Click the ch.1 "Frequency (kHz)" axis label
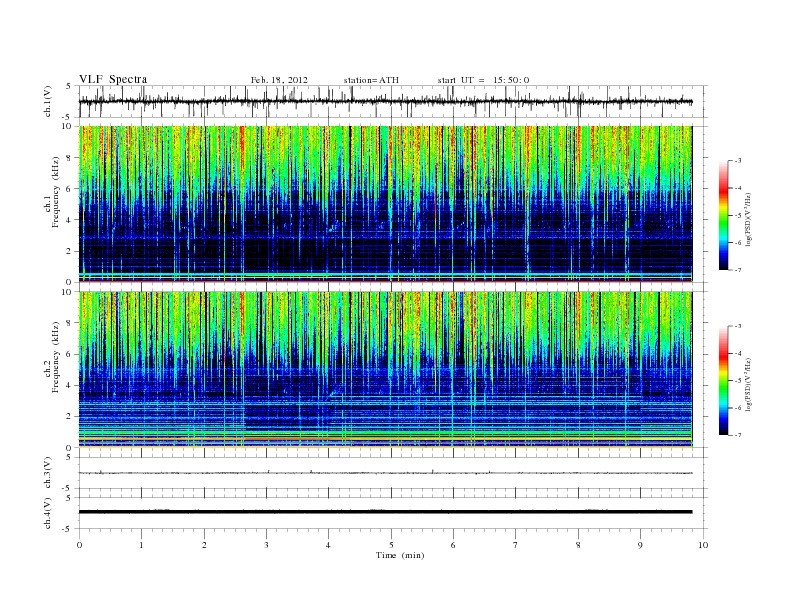Image resolution: width=792 pixels, height=612 pixels. 56,192
